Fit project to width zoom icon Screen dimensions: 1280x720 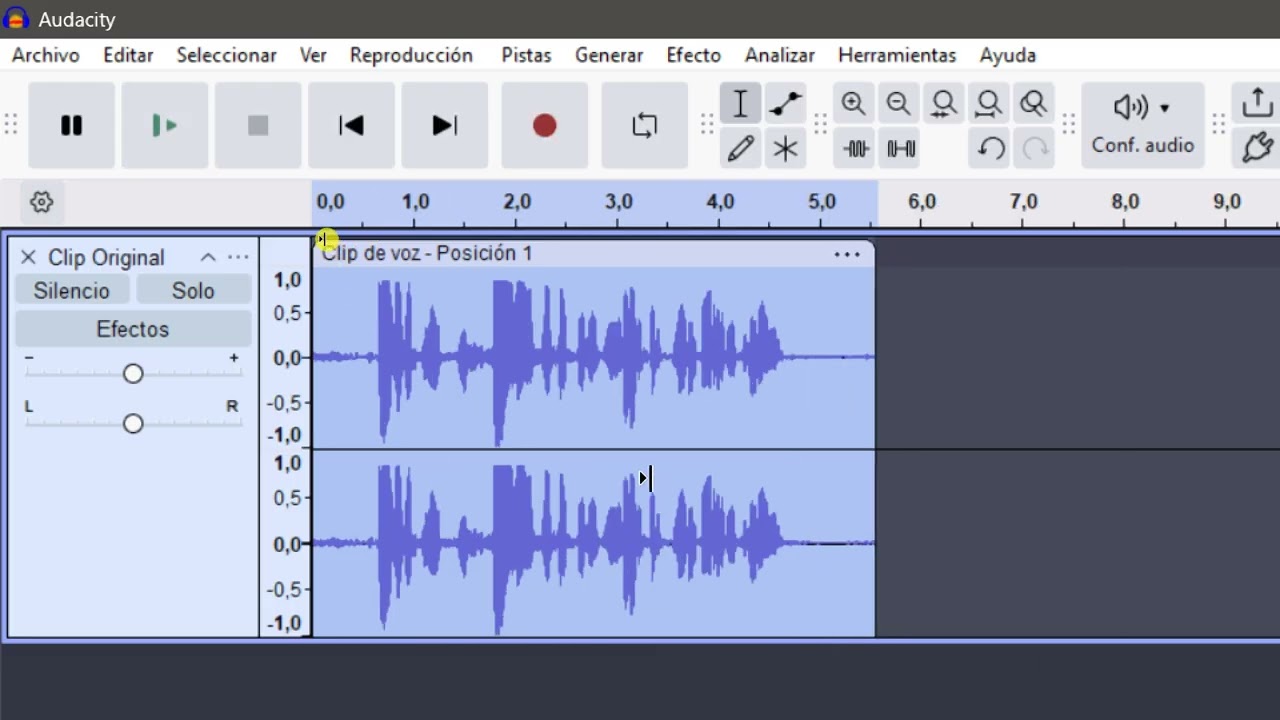click(988, 103)
